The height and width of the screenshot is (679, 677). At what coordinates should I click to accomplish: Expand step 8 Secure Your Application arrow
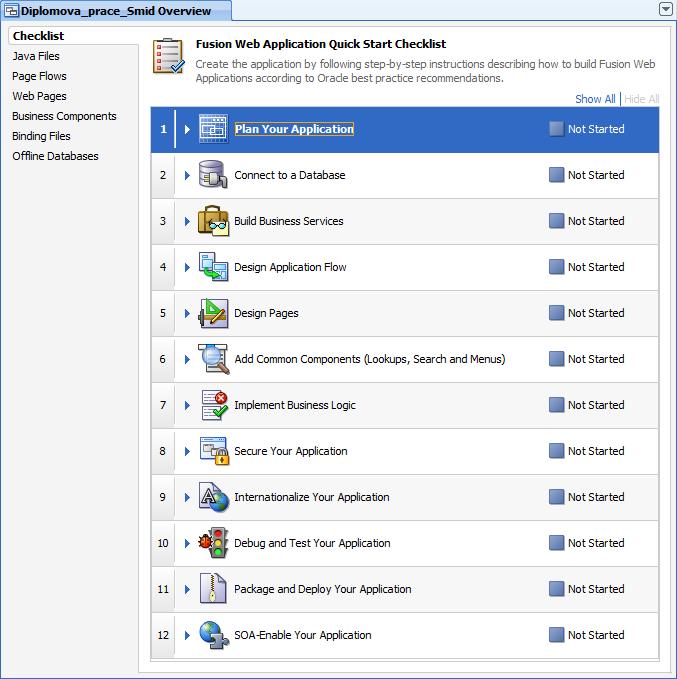click(187, 451)
